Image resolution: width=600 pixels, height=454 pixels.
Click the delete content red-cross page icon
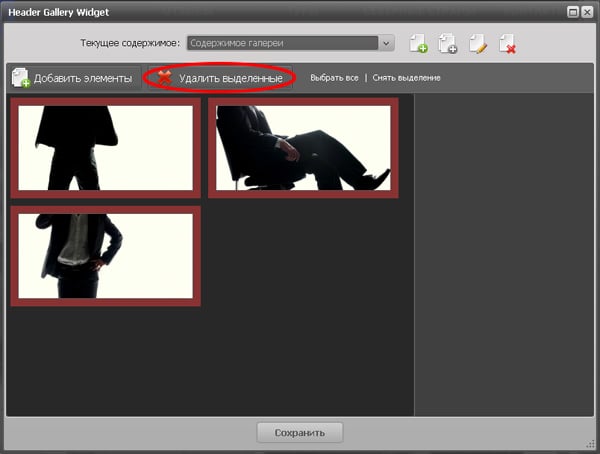(x=508, y=43)
